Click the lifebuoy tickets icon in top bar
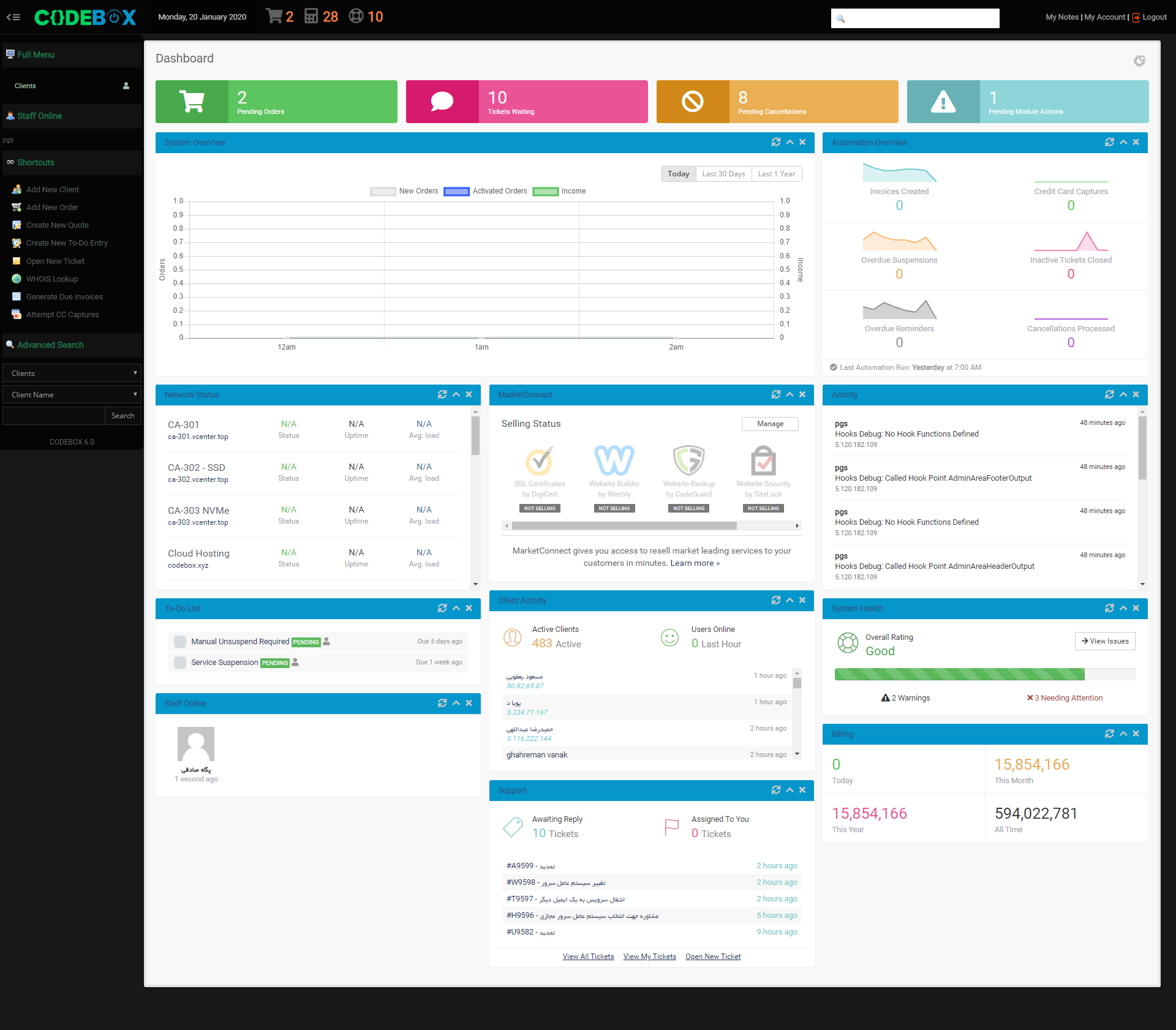Image resolution: width=1176 pixels, height=1030 pixels. click(x=356, y=16)
